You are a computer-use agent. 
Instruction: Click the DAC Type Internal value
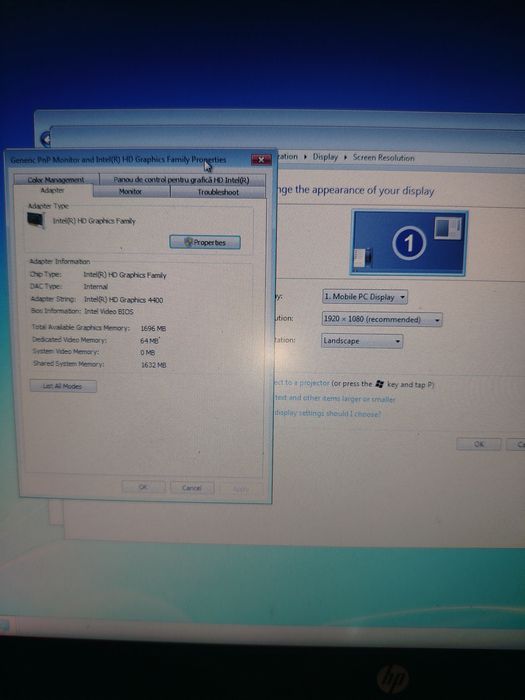tap(96, 287)
